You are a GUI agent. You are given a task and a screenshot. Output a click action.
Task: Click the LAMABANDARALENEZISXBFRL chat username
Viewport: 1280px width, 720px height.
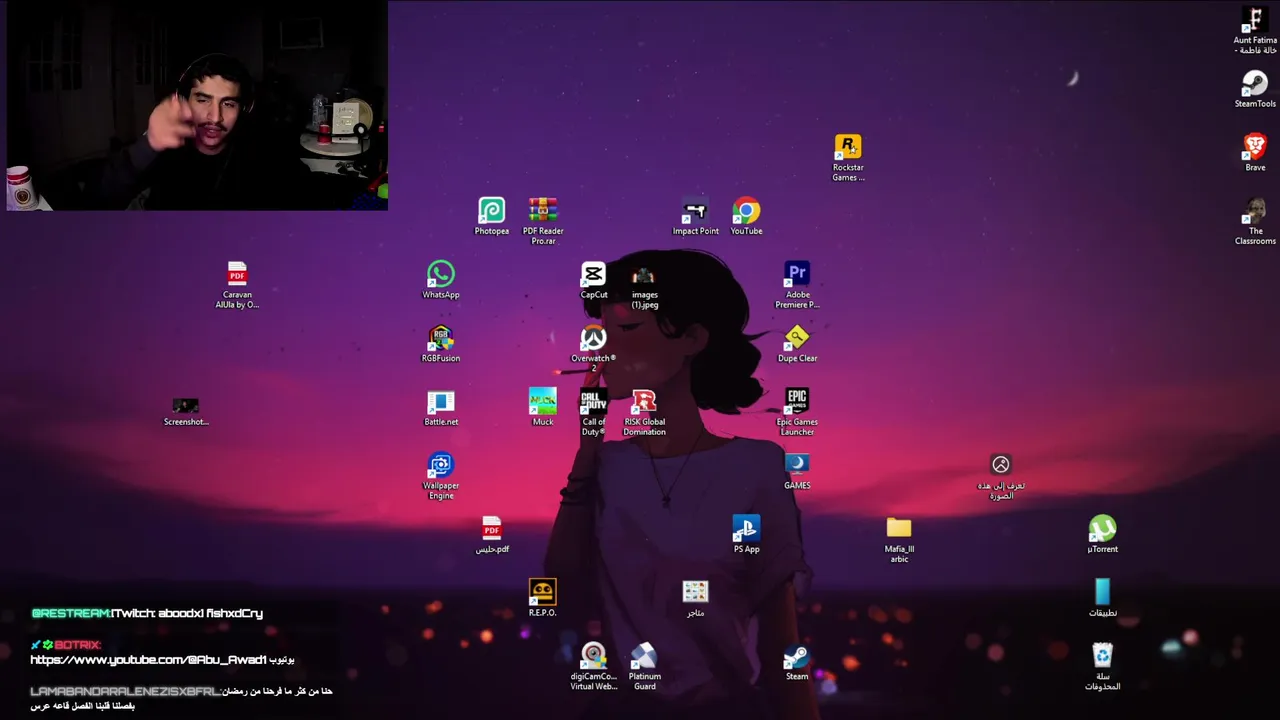(x=125, y=691)
